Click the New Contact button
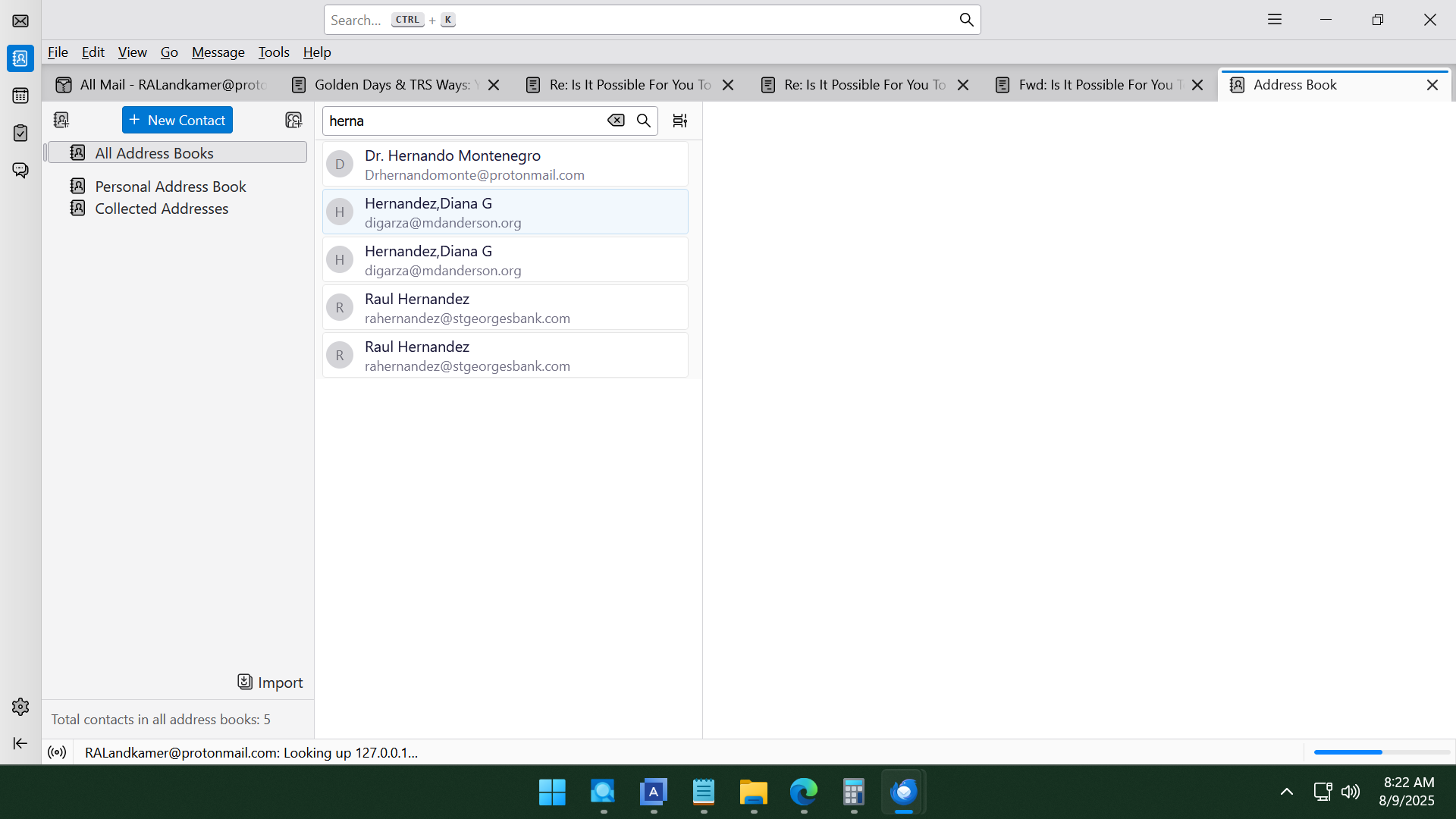The image size is (1456, 819). coord(177,120)
